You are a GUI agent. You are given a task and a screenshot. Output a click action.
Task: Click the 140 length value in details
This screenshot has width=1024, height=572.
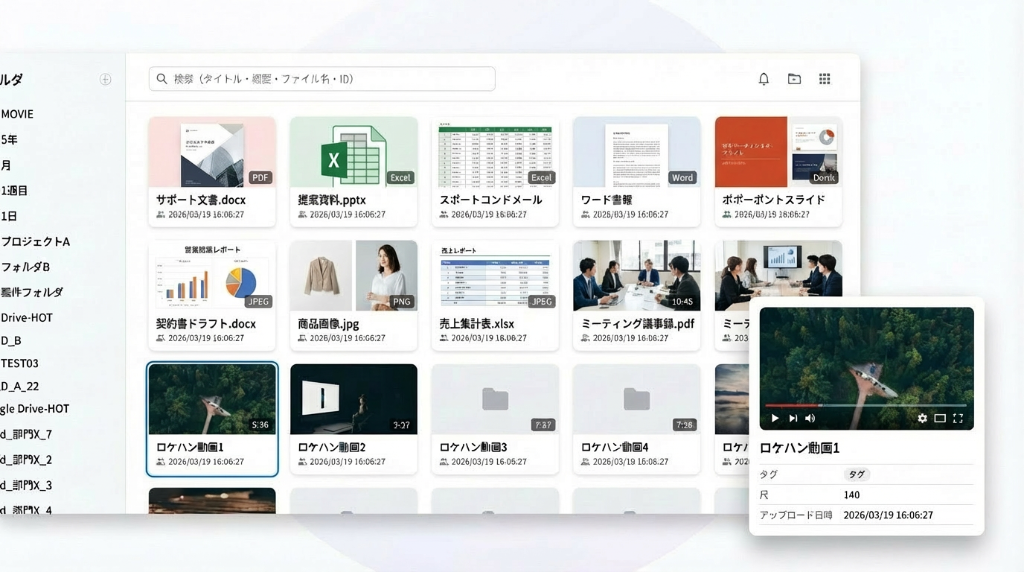click(852, 495)
